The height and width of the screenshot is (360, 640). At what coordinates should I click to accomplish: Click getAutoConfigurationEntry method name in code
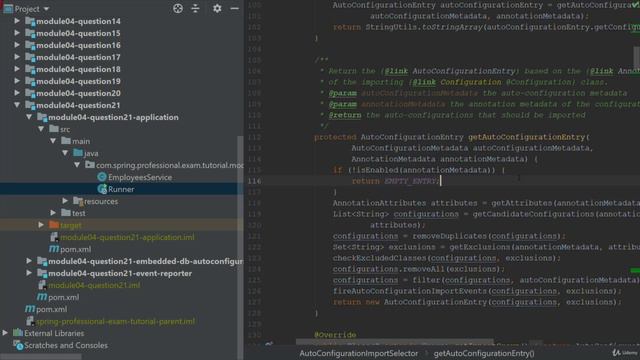pos(527,137)
